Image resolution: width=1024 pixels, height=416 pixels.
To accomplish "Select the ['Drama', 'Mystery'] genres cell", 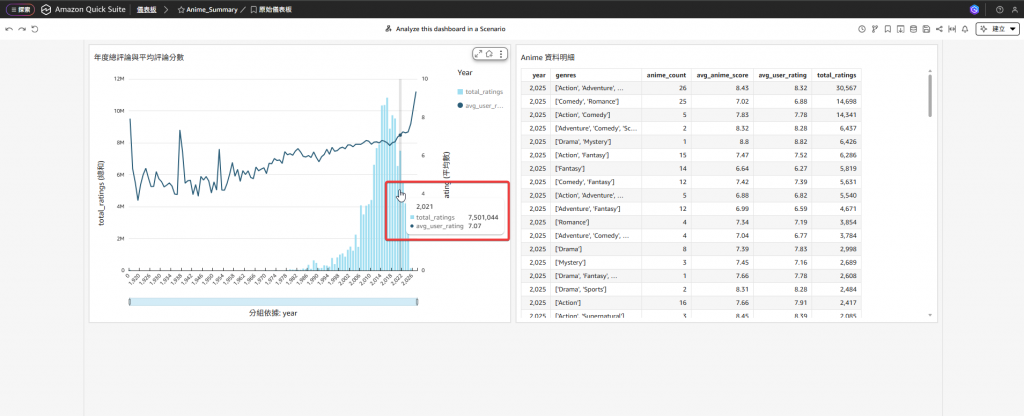I will tap(596, 142).
